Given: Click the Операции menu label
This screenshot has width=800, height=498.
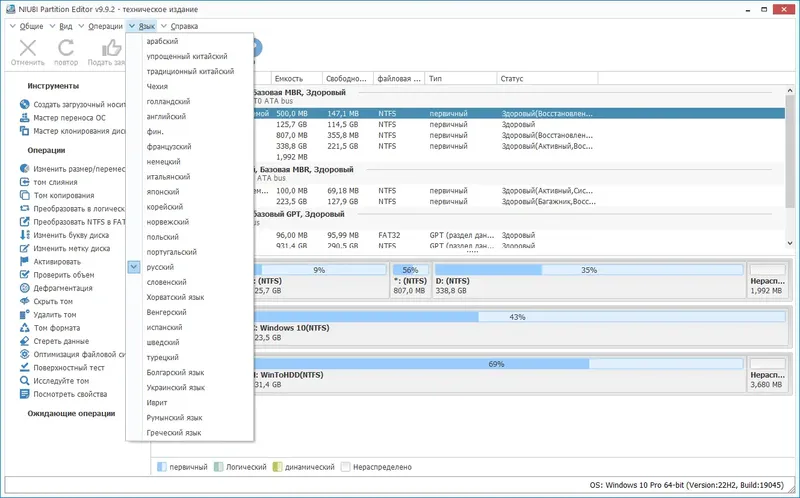Looking at the screenshot, I should tap(105, 26).
